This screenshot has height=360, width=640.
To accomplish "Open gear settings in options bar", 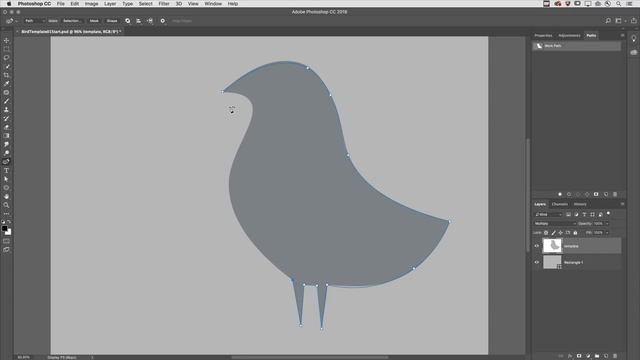I will tap(162, 21).
